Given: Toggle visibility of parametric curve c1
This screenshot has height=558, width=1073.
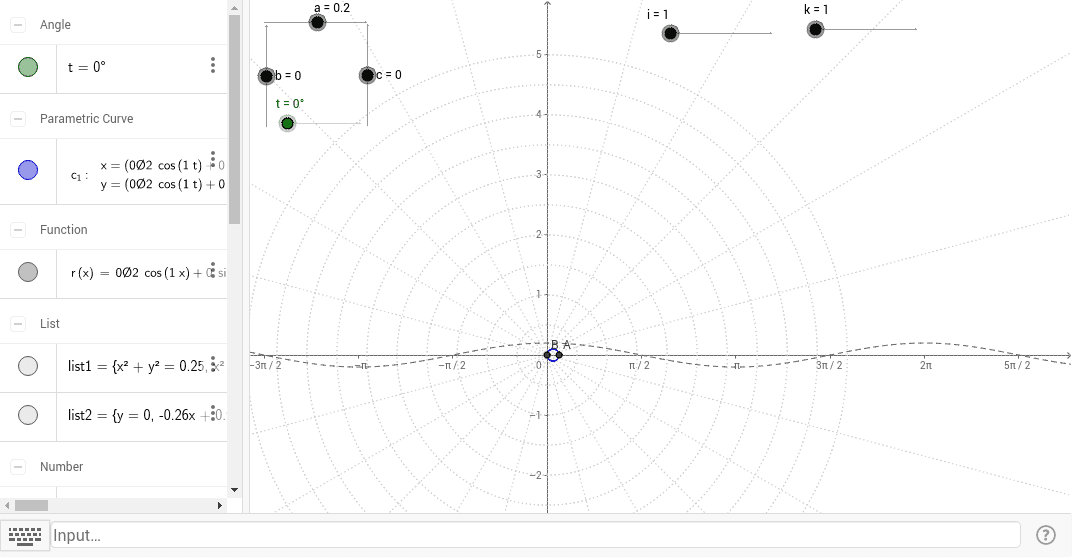Looking at the screenshot, I should click(x=28, y=170).
